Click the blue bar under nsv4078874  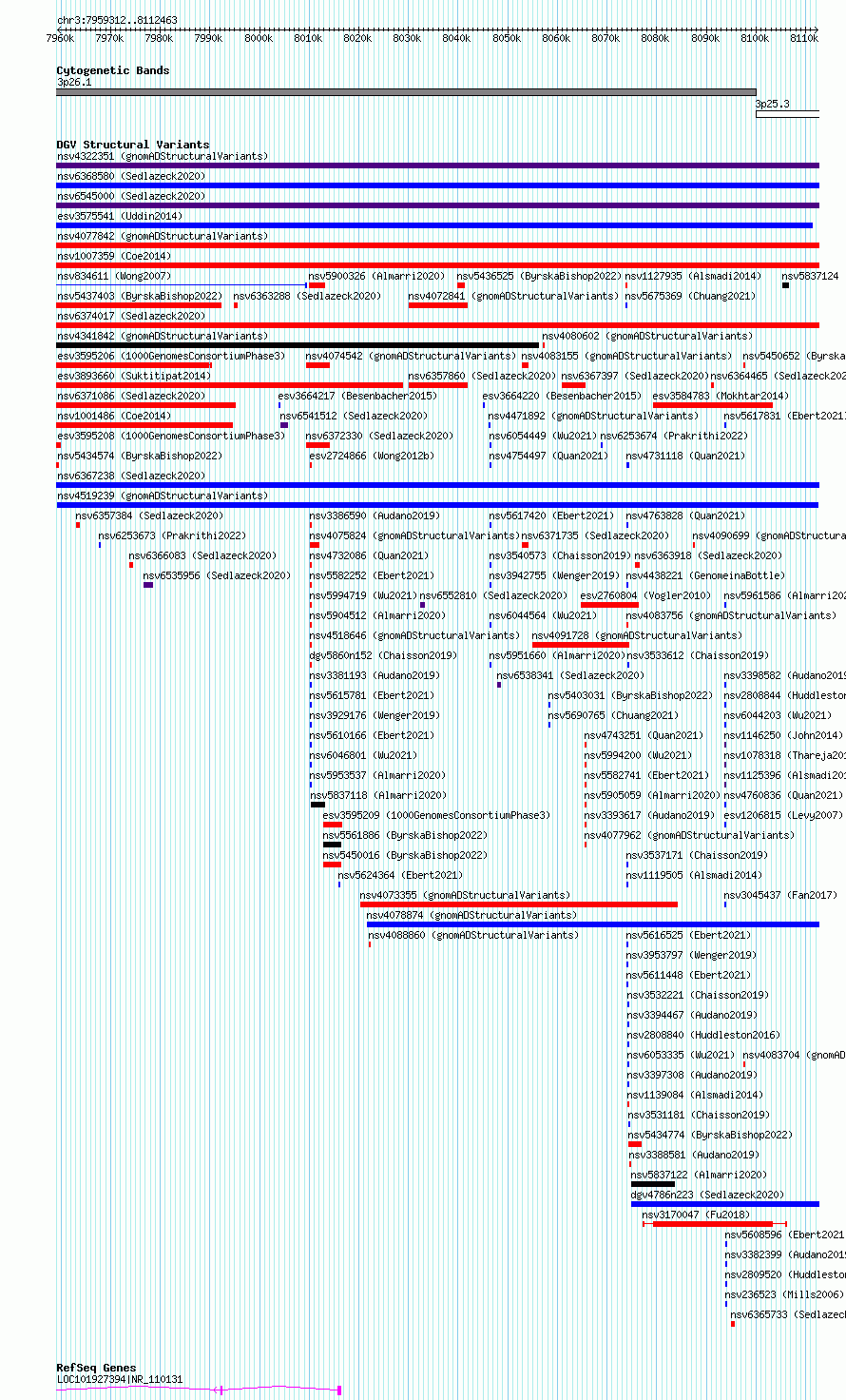[593, 924]
